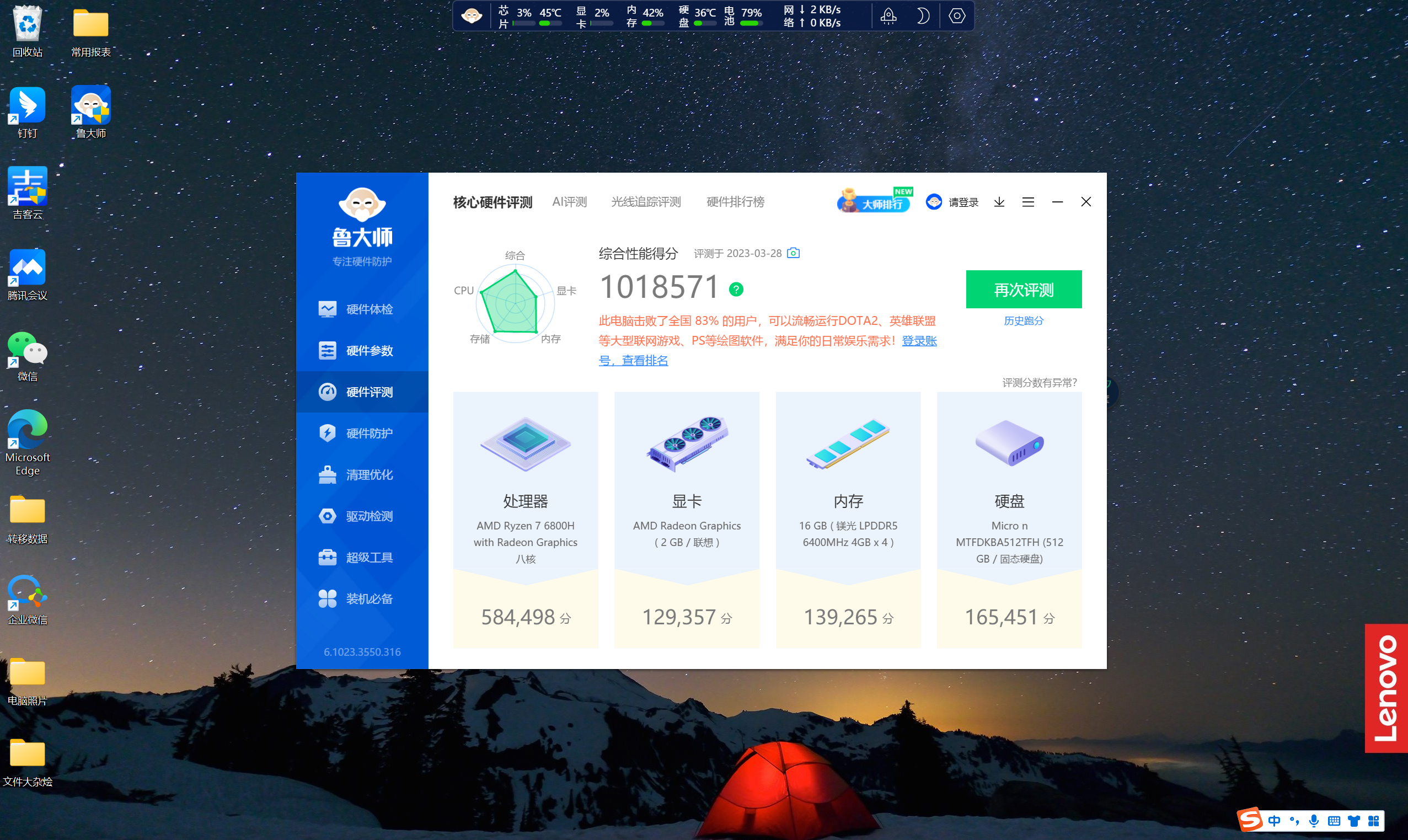1408x840 pixels.
Task: Select the 鲁大师 desktop shortcut
Action: coord(90,112)
